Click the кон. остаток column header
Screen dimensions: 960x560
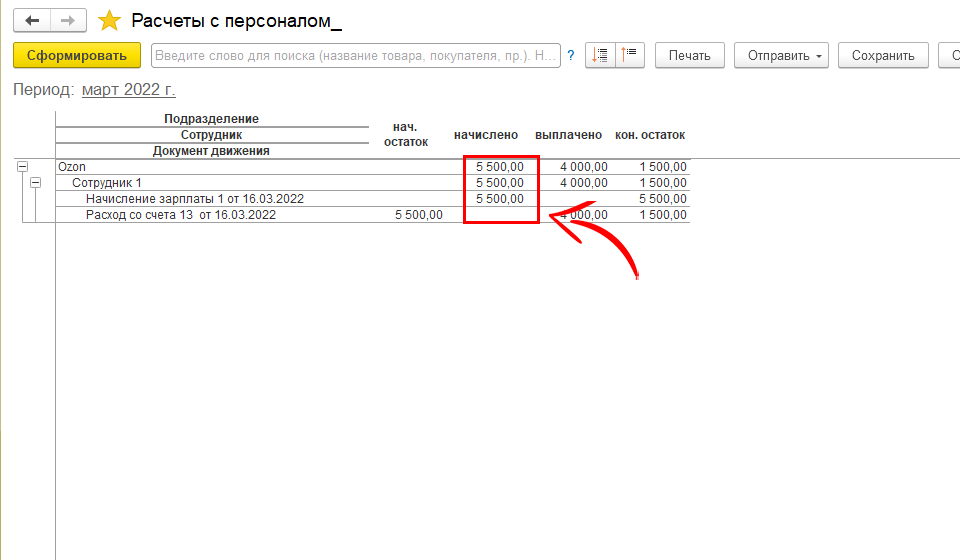point(649,135)
